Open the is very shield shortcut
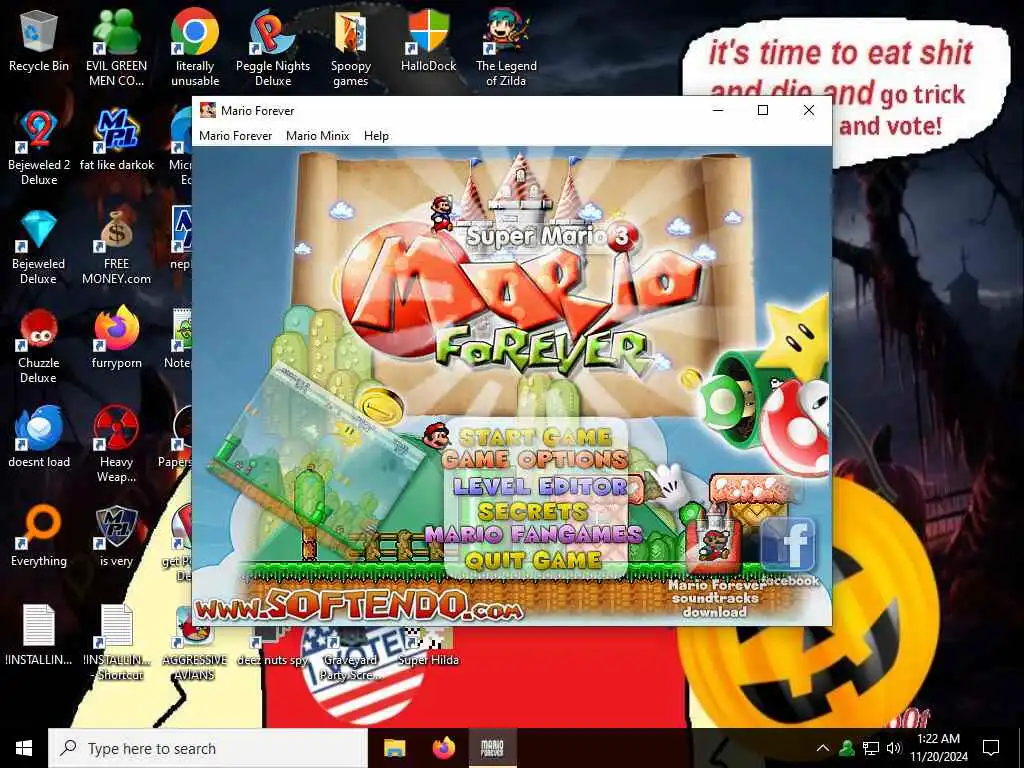This screenshot has height=768, width=1024. pyautogui.click(x=116, y=536)
